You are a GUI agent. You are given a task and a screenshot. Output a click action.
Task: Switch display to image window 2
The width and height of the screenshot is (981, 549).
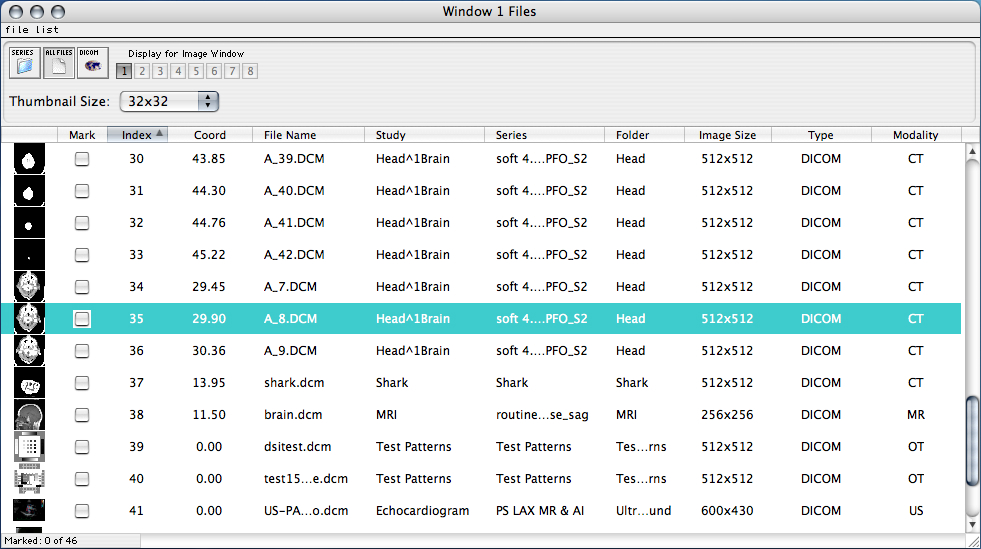[142, 71]
